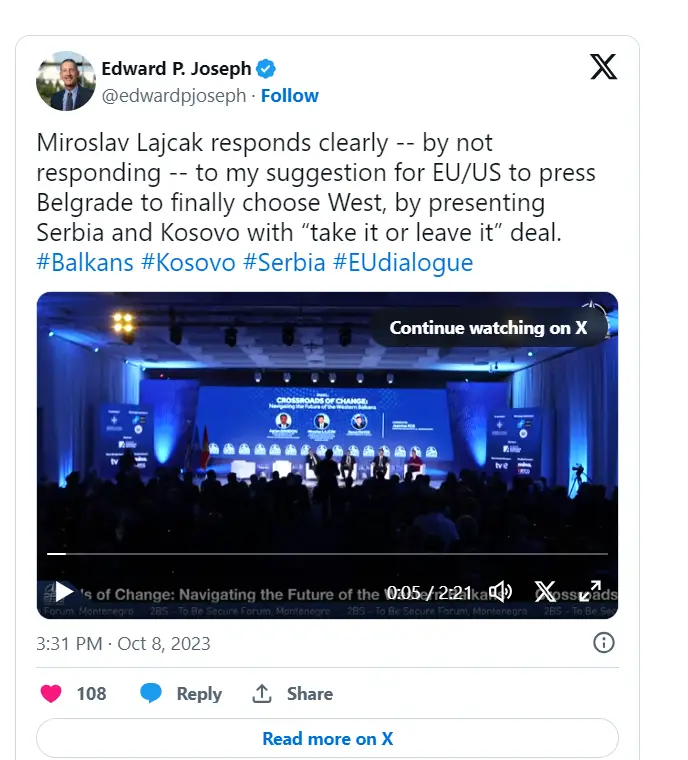Click Read more on X
This screenshot has height=760, width=688.
[x=327, y=739]
